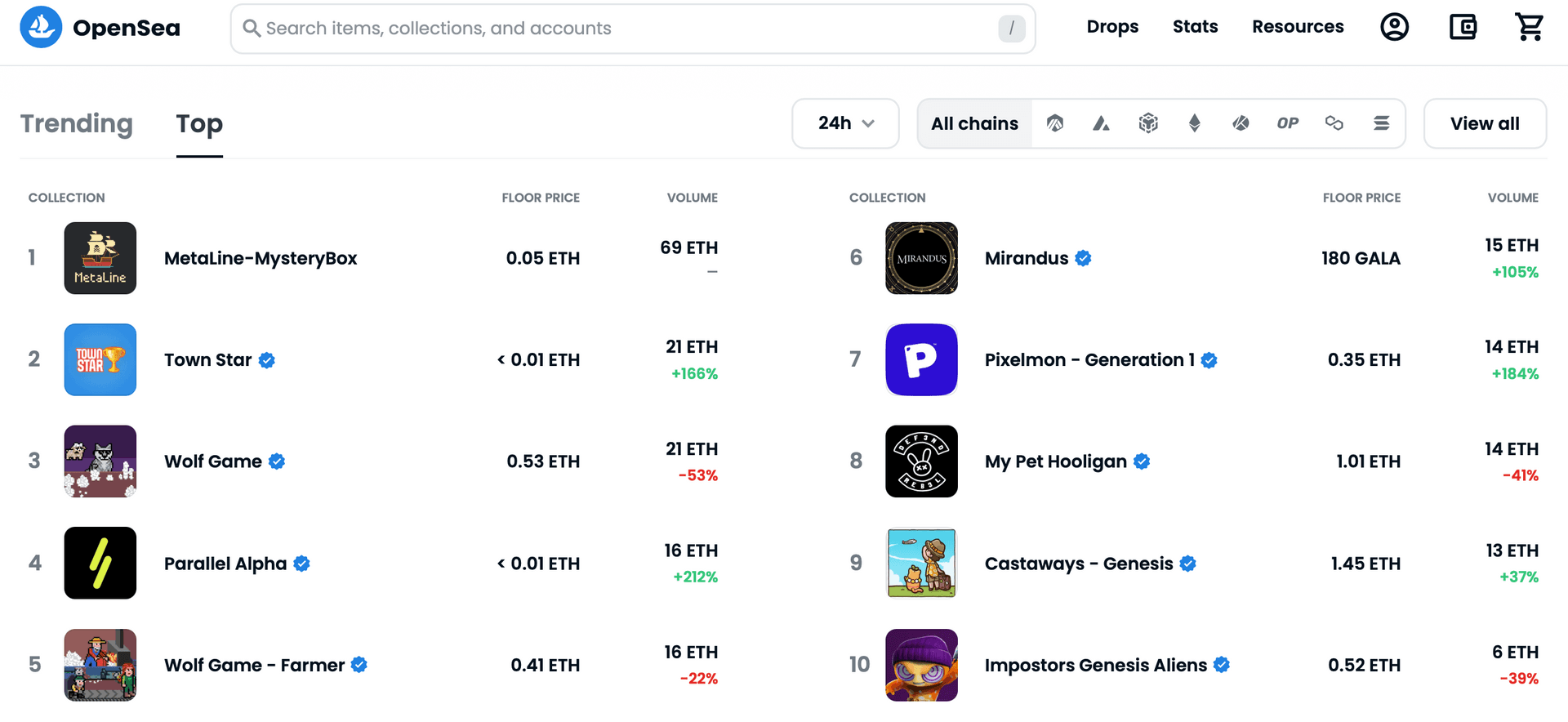Filter by Arbitrum chain icon
Screen dimensions: 1568x722
pyautogui.click(x=1055, y=123)
